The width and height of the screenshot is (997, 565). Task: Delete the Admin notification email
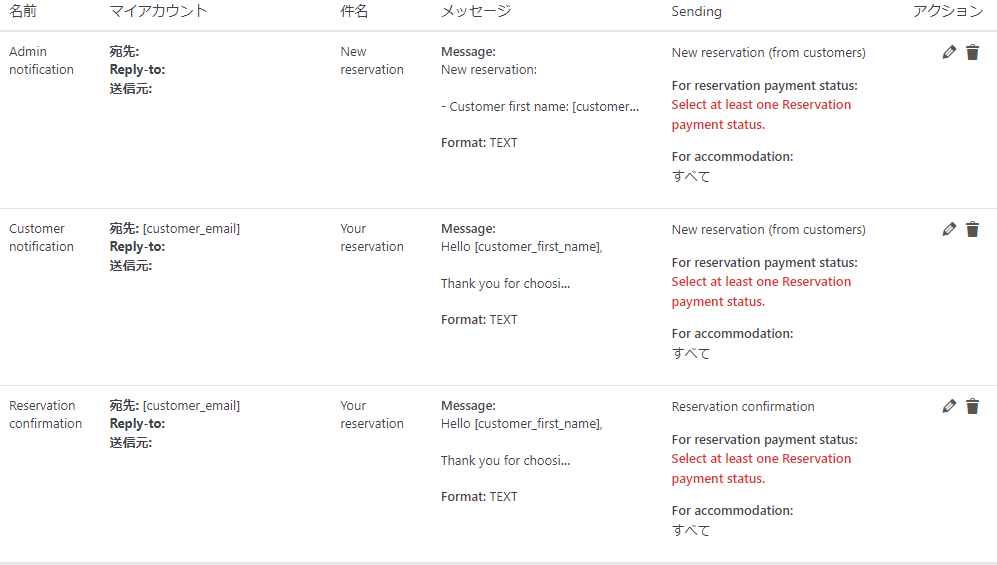[x=972, y=53]
